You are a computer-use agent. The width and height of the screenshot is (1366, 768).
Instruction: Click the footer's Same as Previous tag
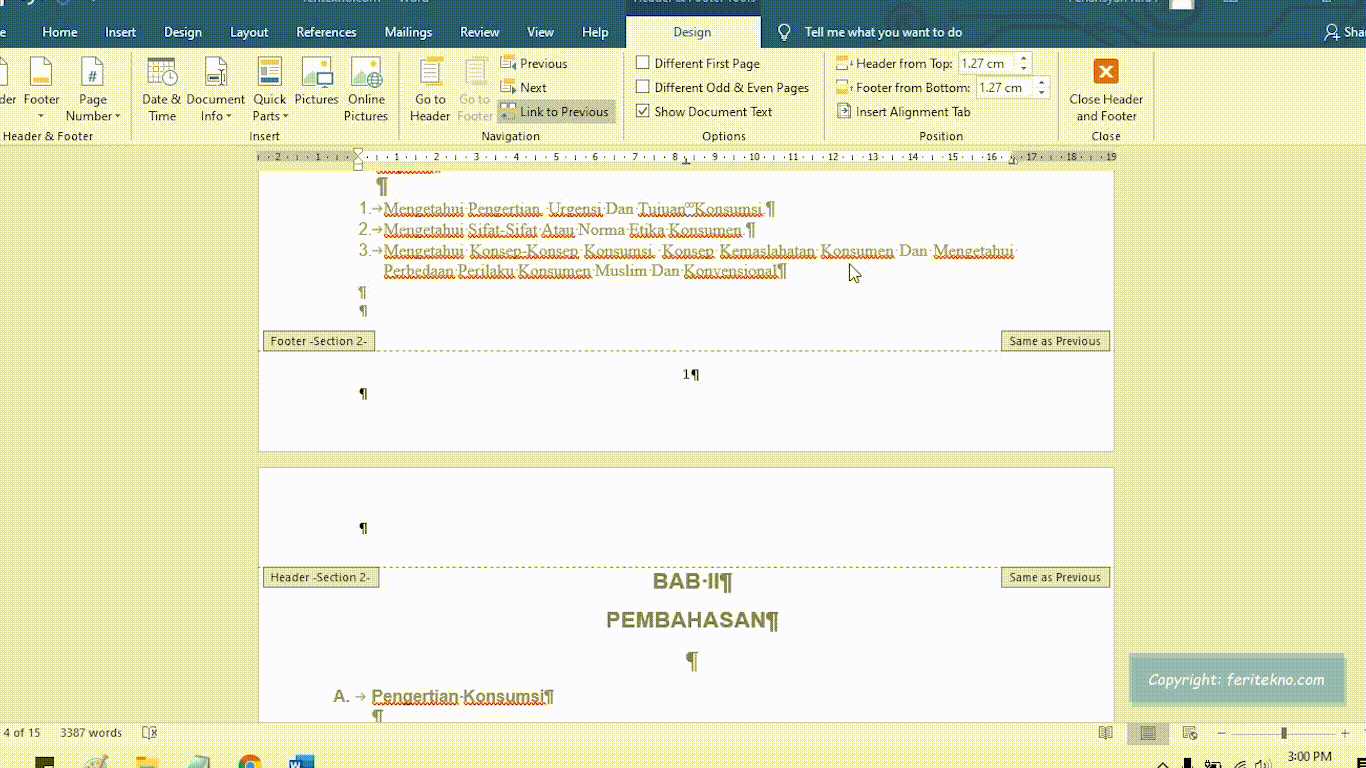[1055, 341]
